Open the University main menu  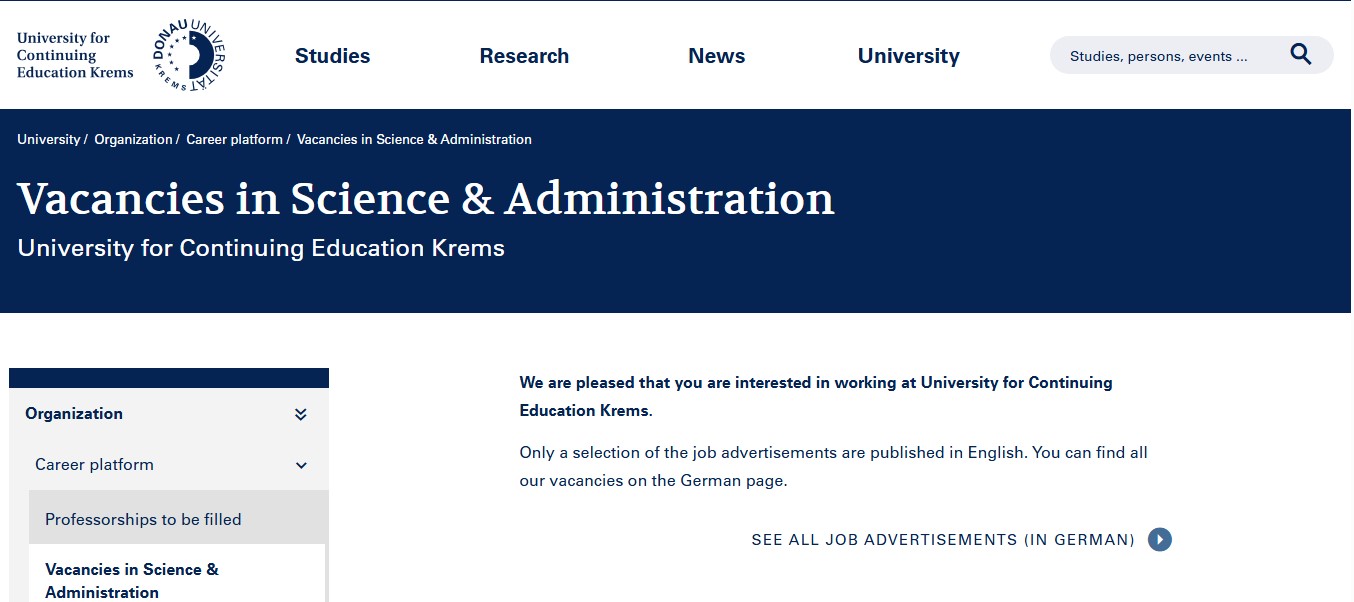(908, 56)
